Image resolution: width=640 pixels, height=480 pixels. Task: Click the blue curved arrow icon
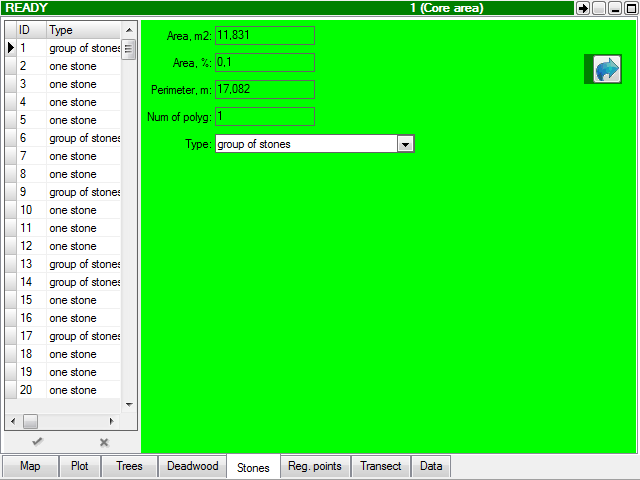[x=607, y=69]
